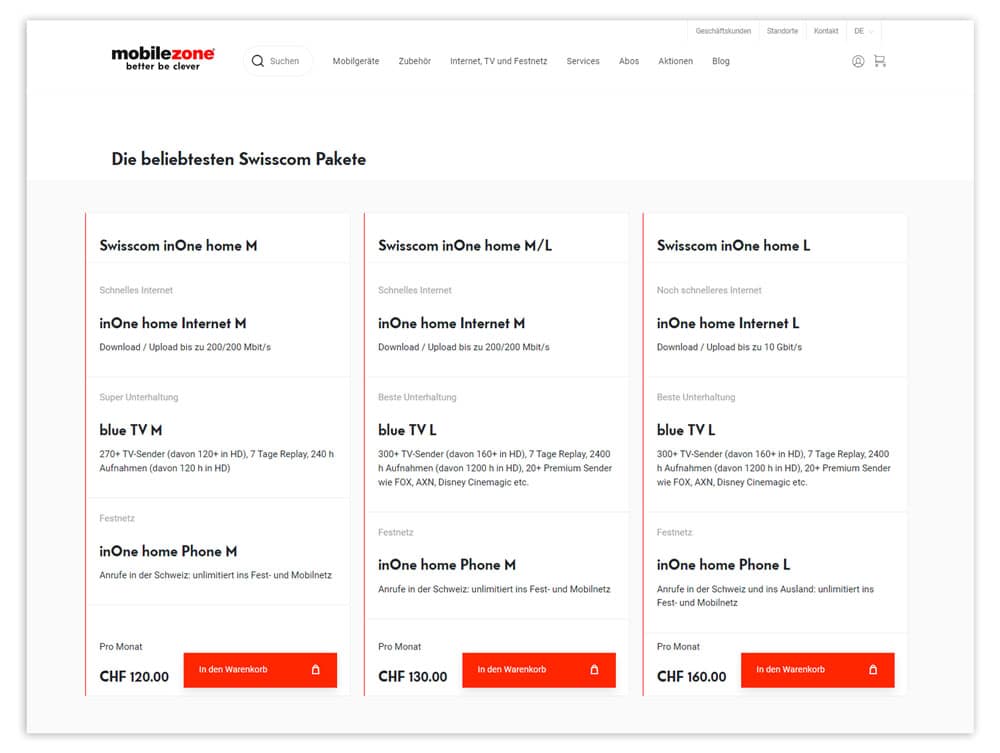Click the Geschäftskunden link
This screenshot has width=1000, height=753.
pyautogui.click(x=724, y=31)
